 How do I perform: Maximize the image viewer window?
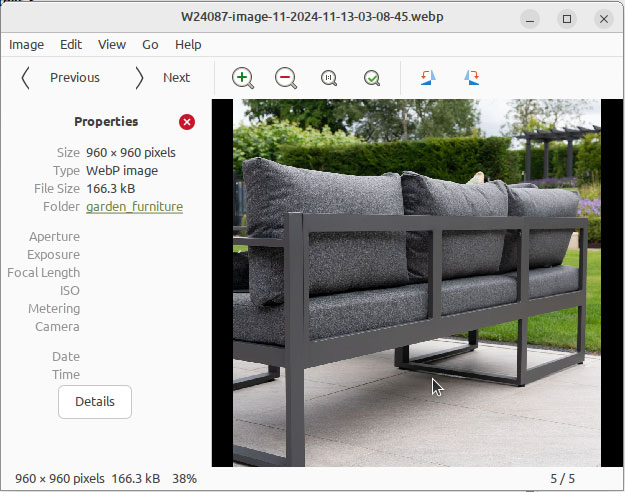click(567, 19)
